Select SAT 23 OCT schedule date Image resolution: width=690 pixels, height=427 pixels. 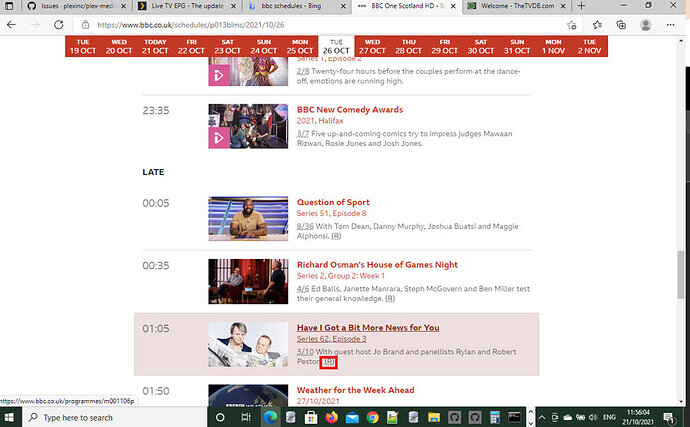tap(228, 46)
